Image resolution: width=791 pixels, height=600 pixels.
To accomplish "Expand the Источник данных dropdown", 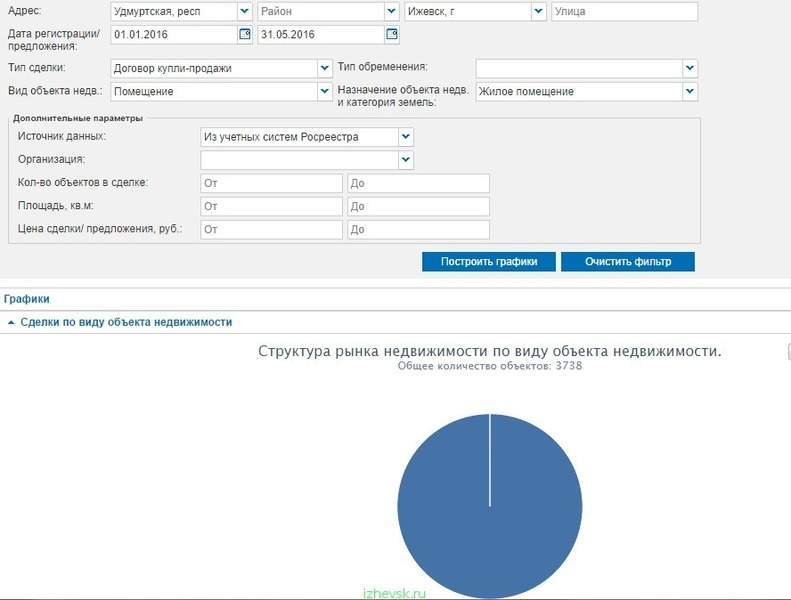I will (x=406, y=137).
